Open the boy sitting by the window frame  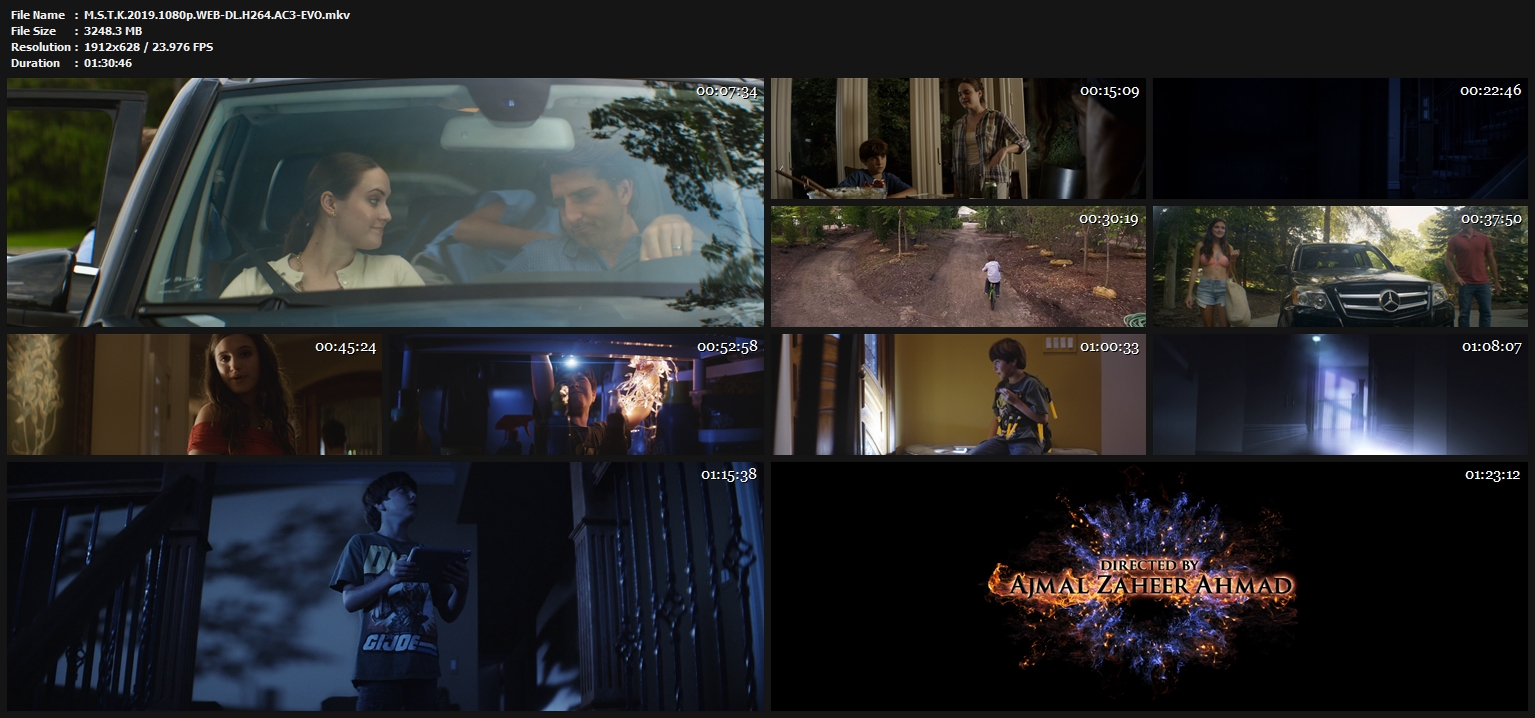958,395
